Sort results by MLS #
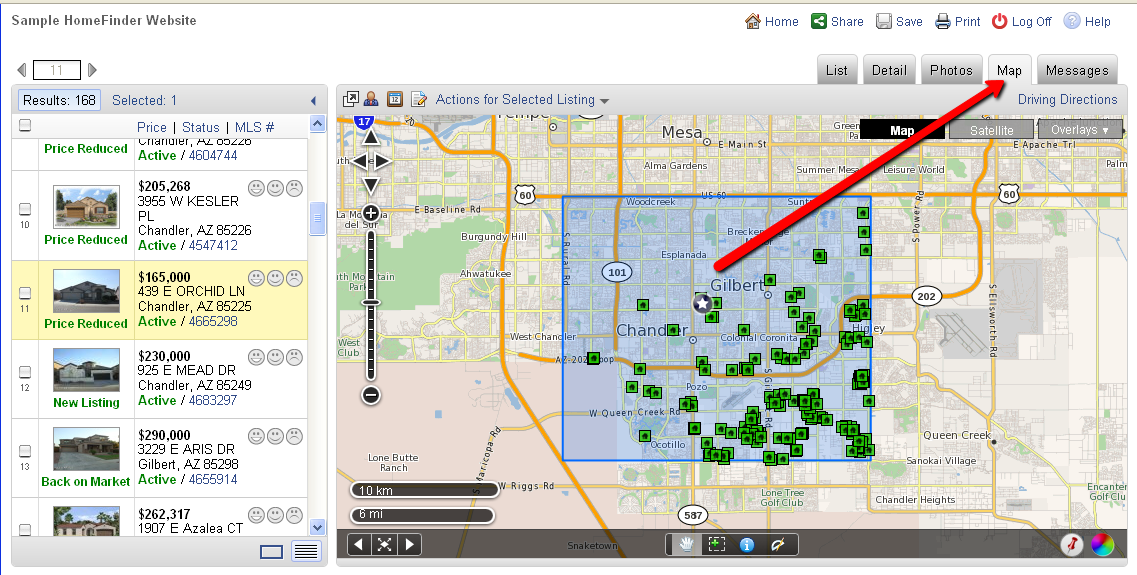Image resolution: width=1137 pixels, height=575 pixels. pyautogui.click(x=255, y=127)
